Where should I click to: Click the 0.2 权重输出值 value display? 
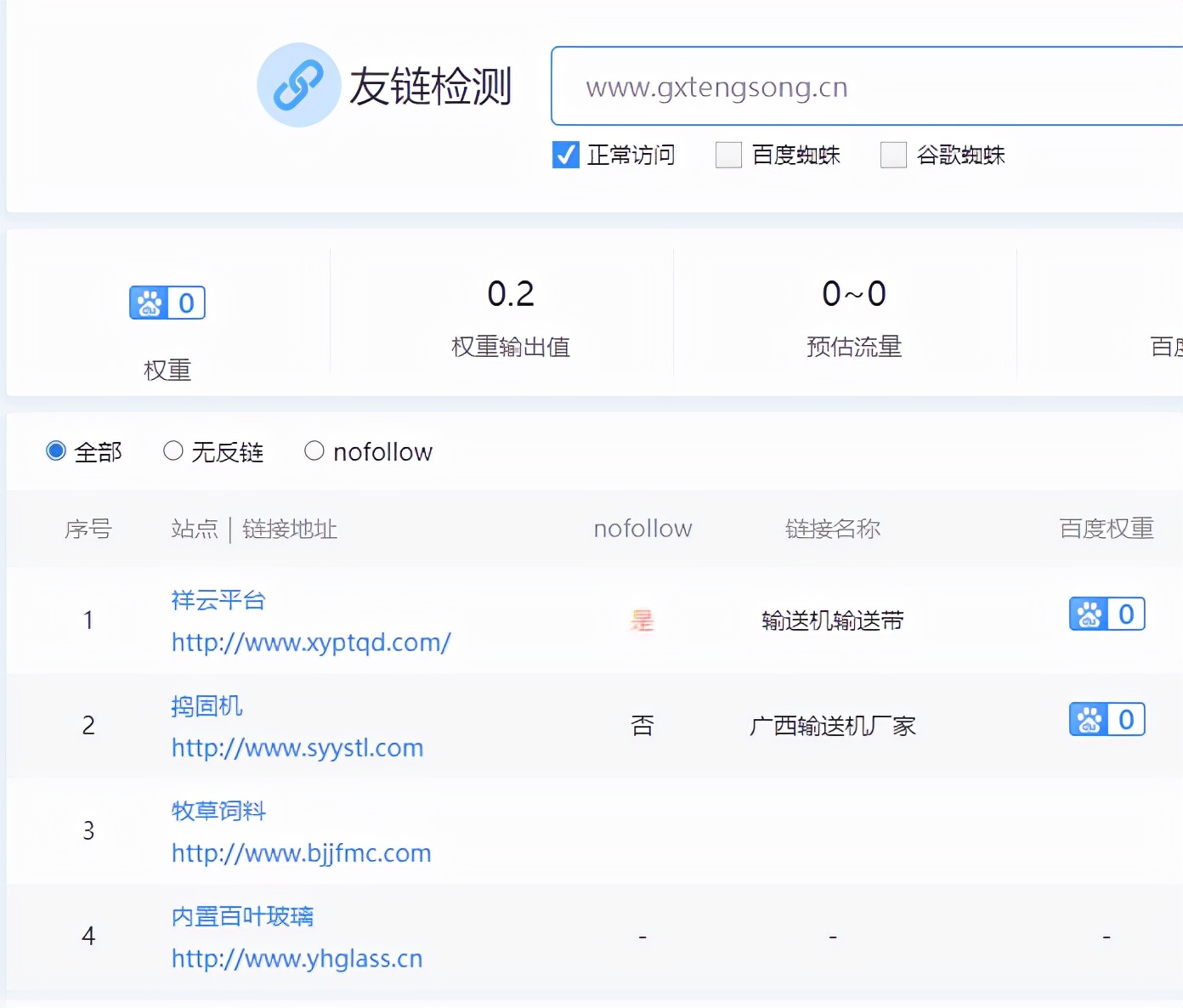(x=509, y=293)
